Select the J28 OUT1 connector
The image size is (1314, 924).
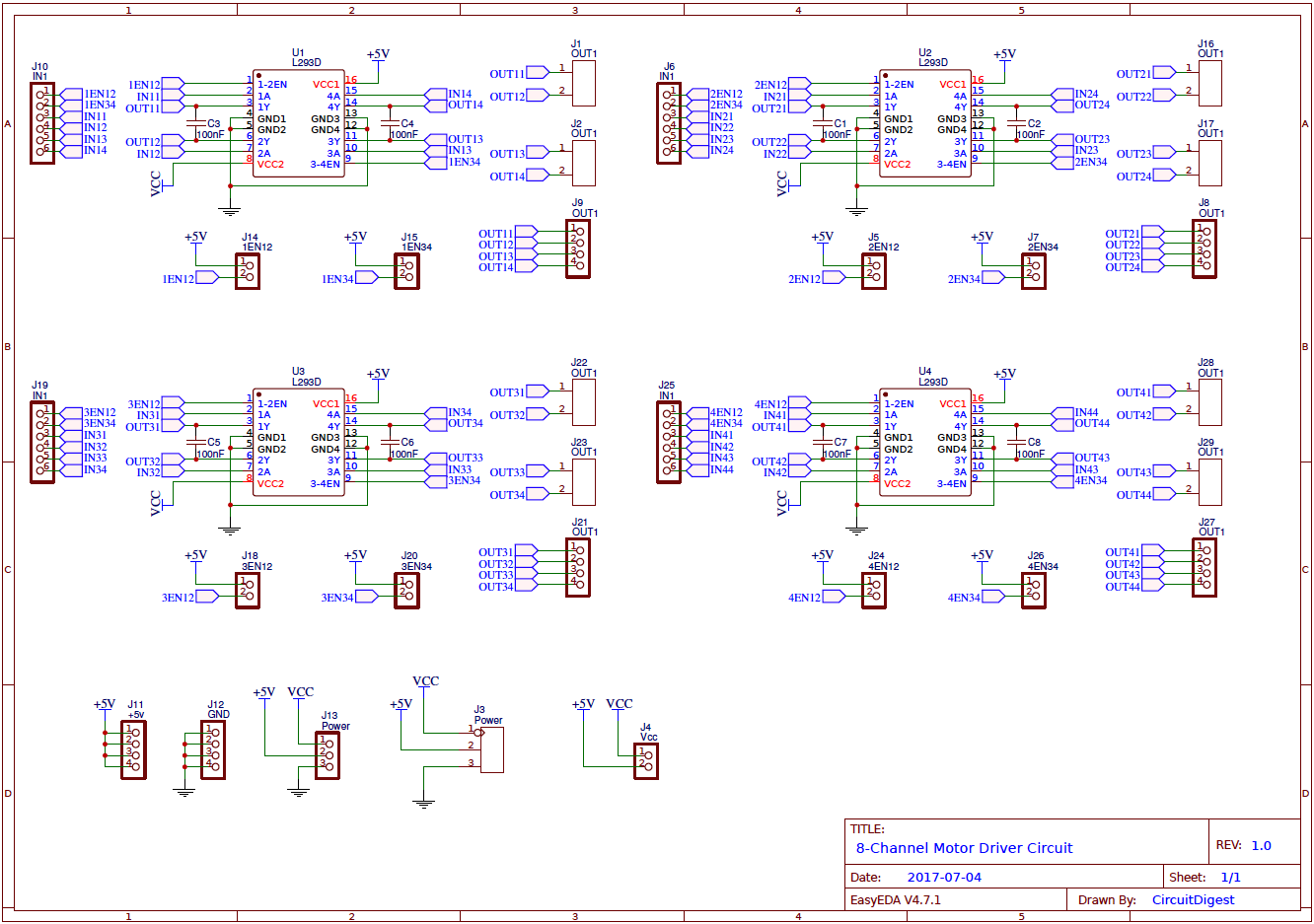pyautogui.click(x=1209, y=402)
